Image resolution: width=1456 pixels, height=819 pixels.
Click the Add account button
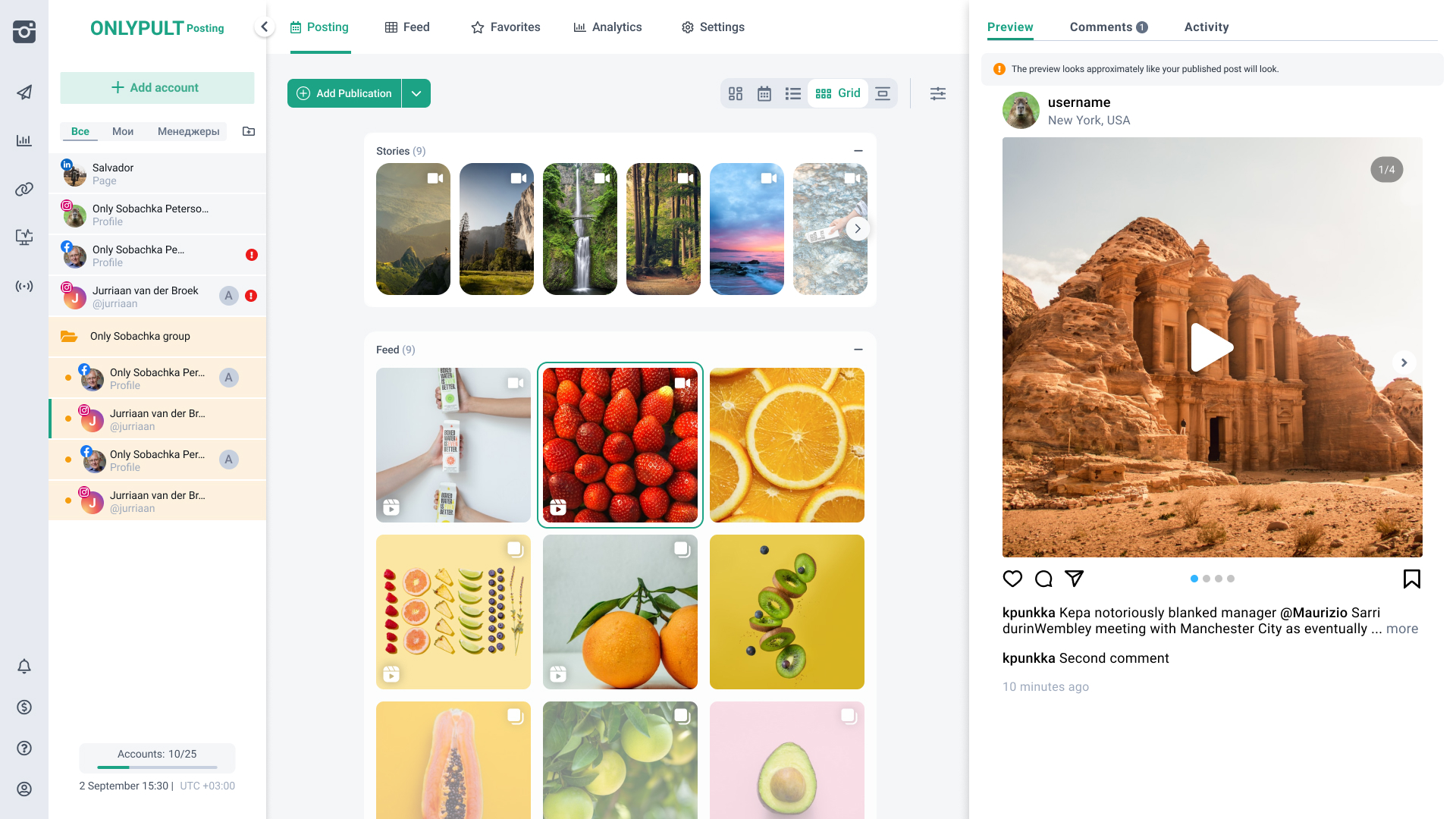point(157,87)
